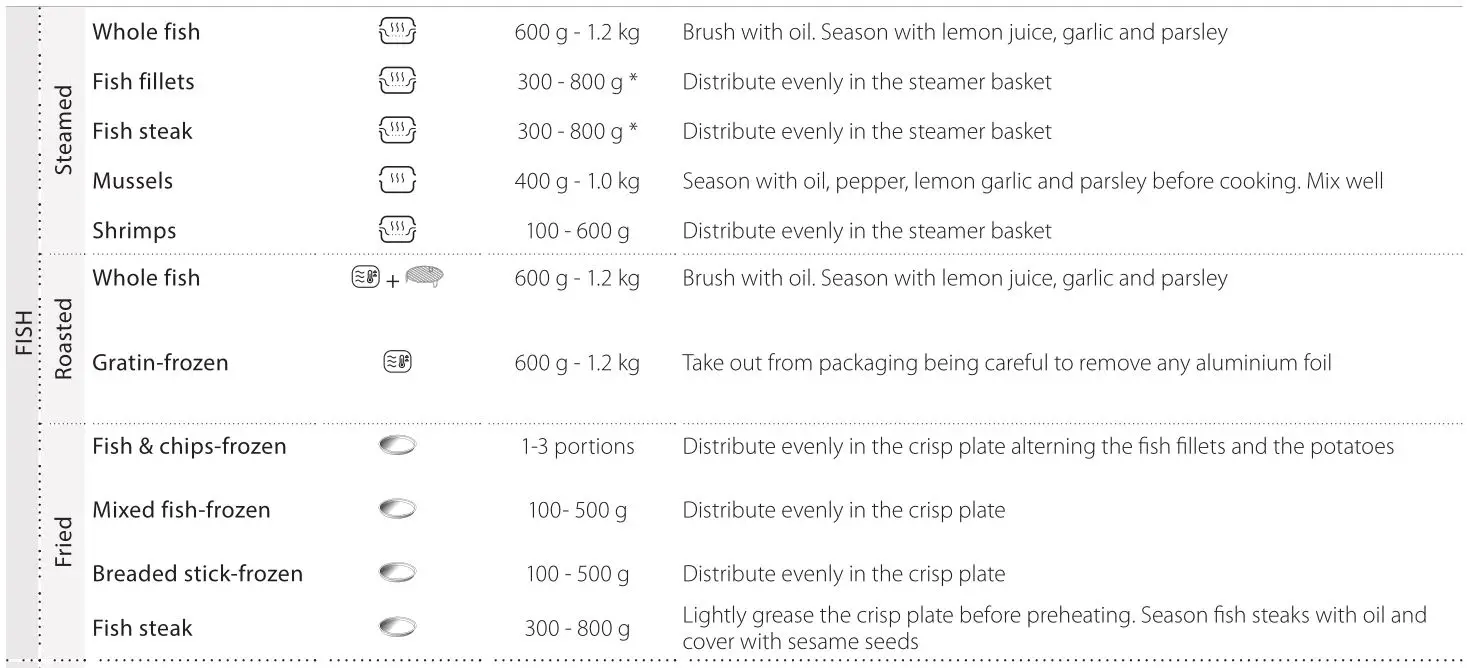Click crisp plate icon for Fish & chips-frozen
1467x668 pixels.
click(397, 446)
